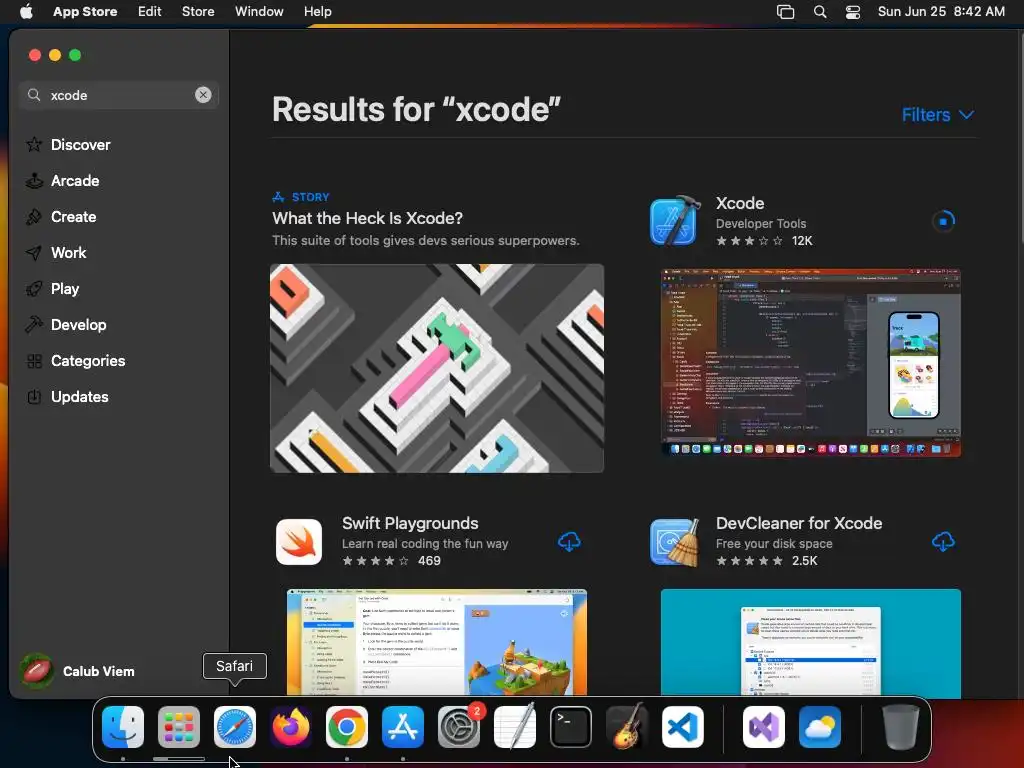Browse the Categories section

[x=75, y=360]
